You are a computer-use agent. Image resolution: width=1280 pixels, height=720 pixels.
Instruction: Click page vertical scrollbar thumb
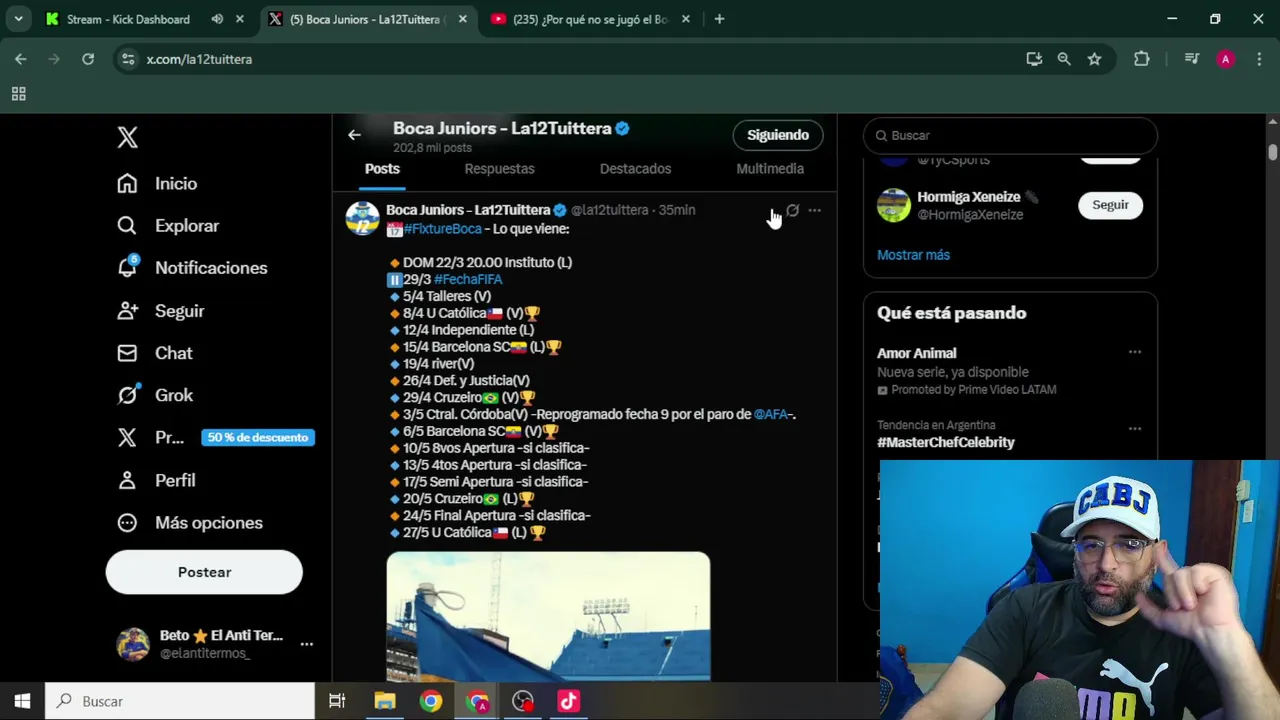1272,151
